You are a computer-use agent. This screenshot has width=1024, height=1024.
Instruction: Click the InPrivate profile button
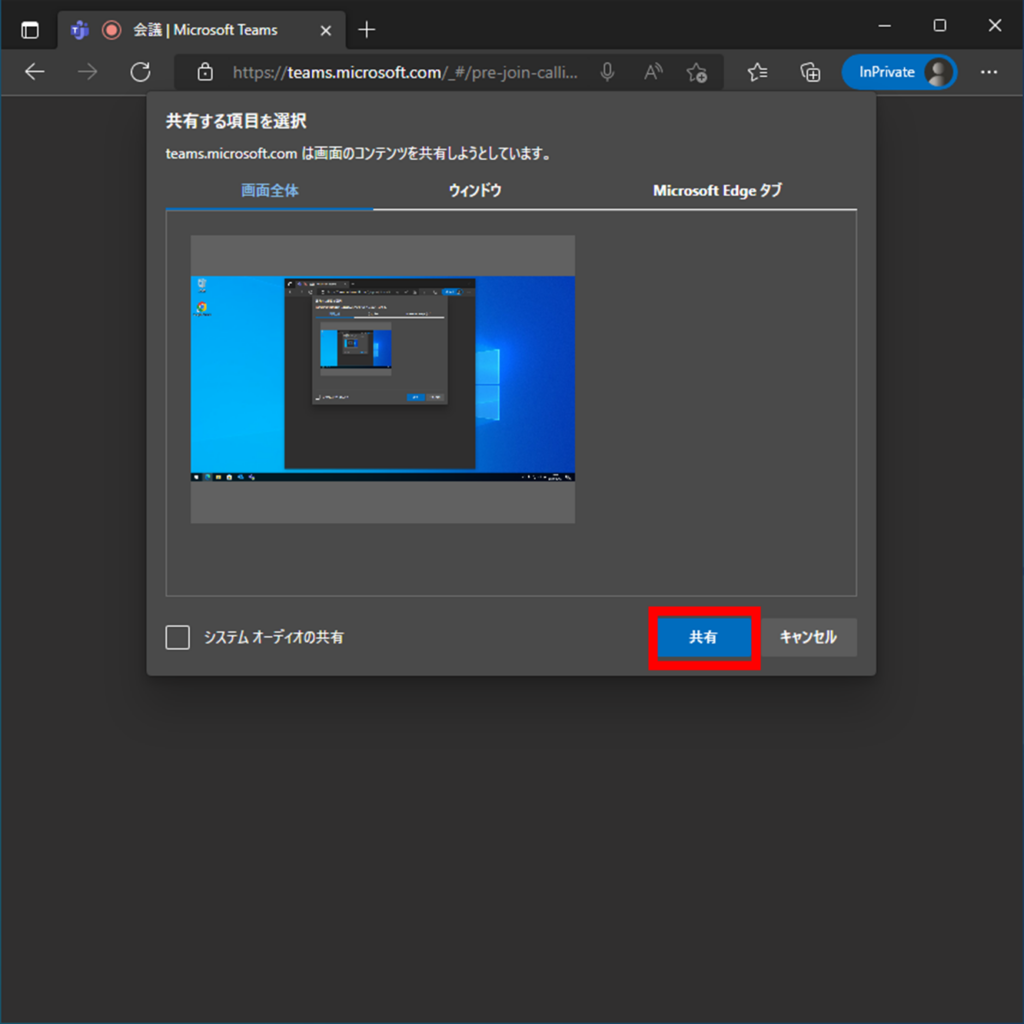coord(899,72)
